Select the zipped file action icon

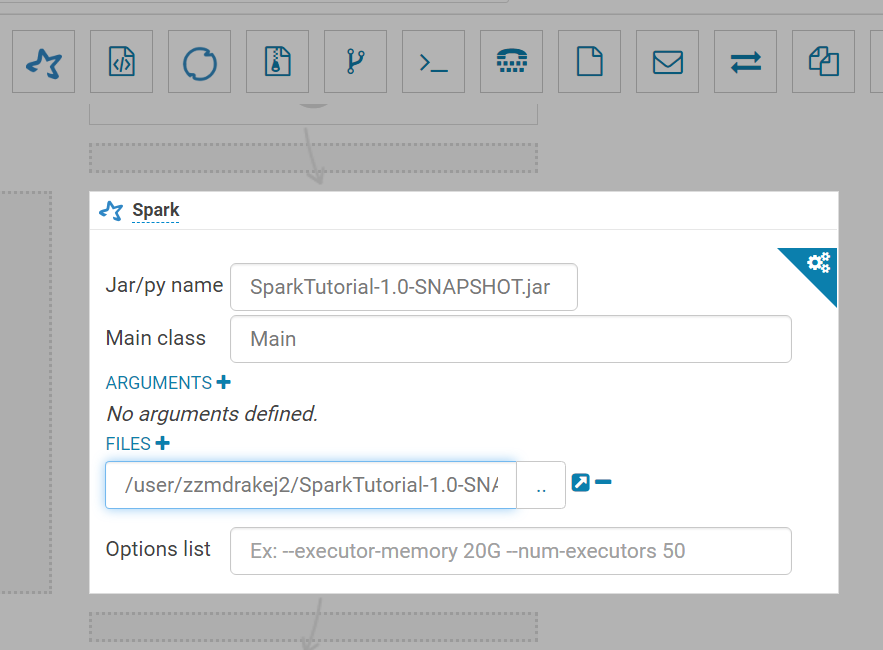point(278,61)
